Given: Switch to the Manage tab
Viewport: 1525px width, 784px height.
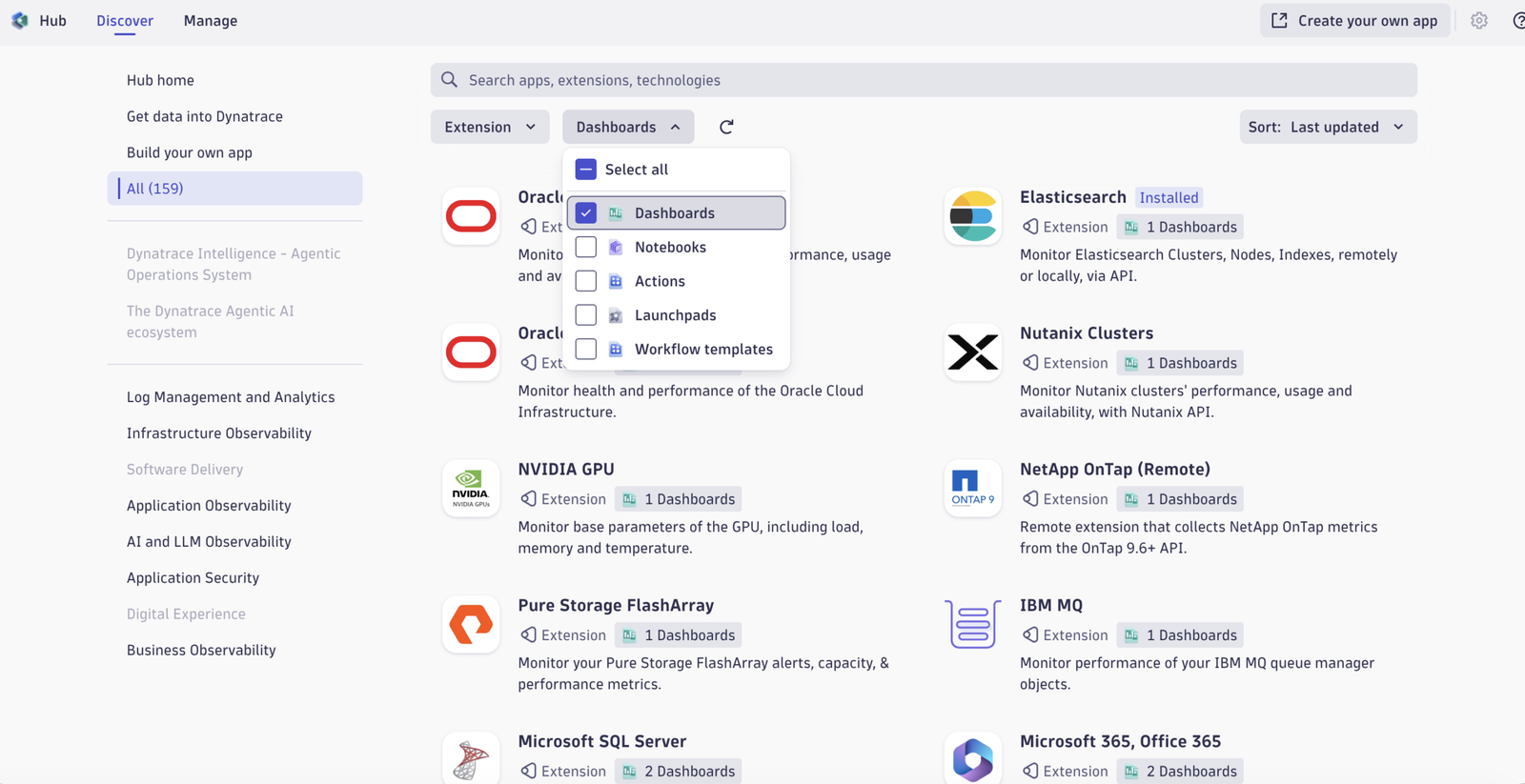Looking at the screenshot, I should pyautogui.click(x=211, y=21).
